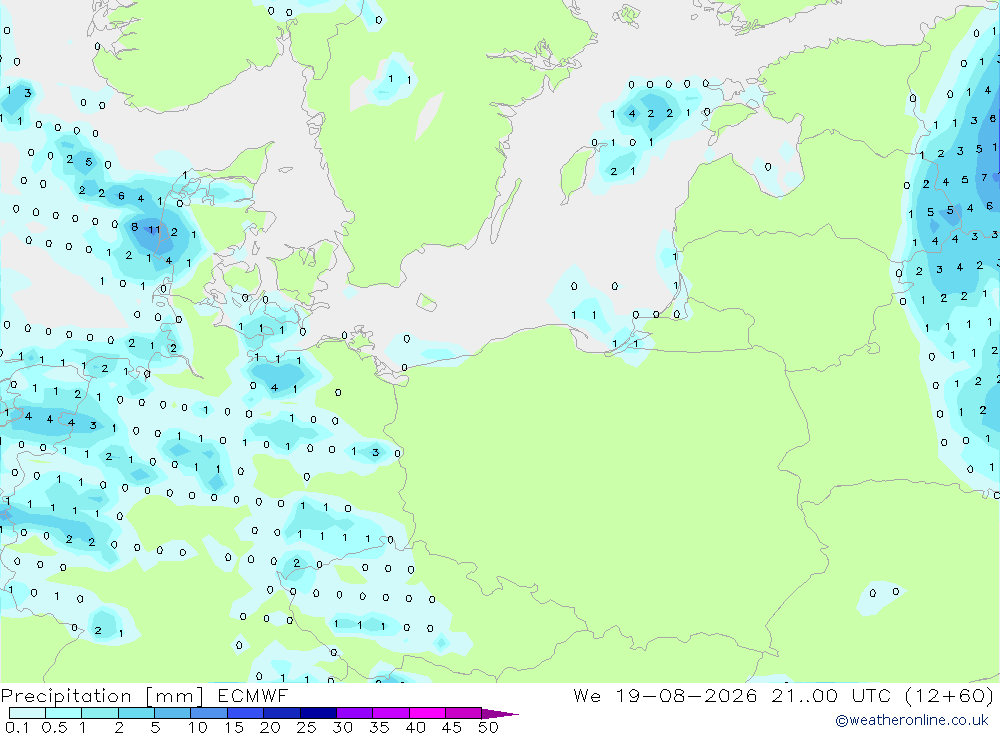
Task: Click the 'Precipitation [mm]' title text
Action: pyautogui.click(x=102, y=695)
